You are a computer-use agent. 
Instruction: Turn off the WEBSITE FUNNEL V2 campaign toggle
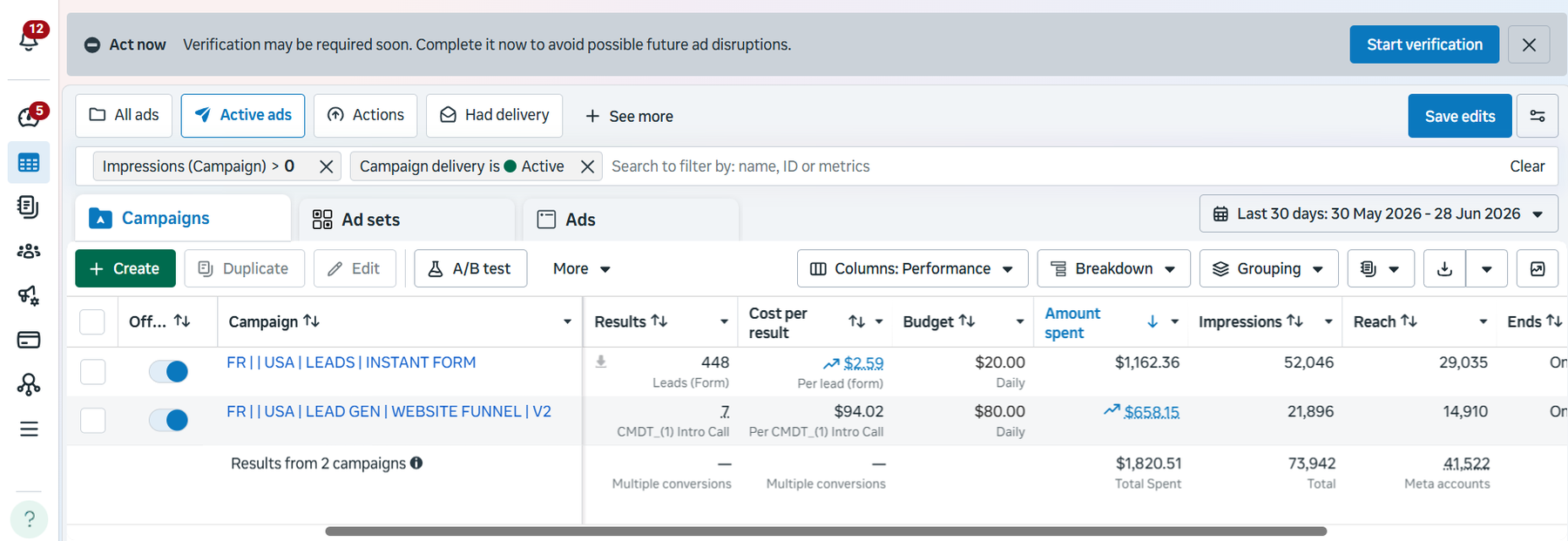pos(169,421)
